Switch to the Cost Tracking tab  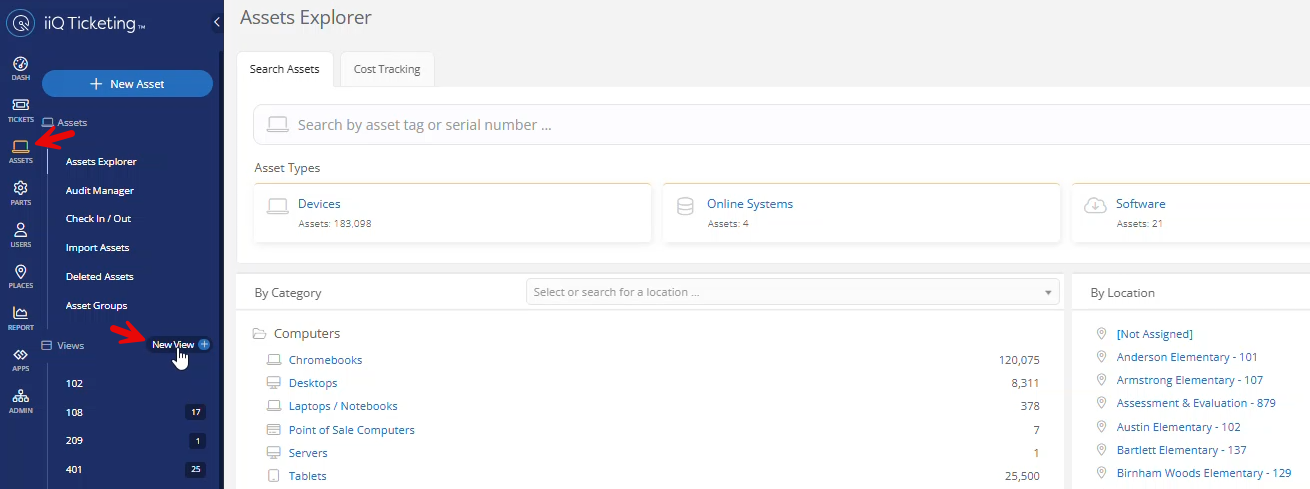387,70
